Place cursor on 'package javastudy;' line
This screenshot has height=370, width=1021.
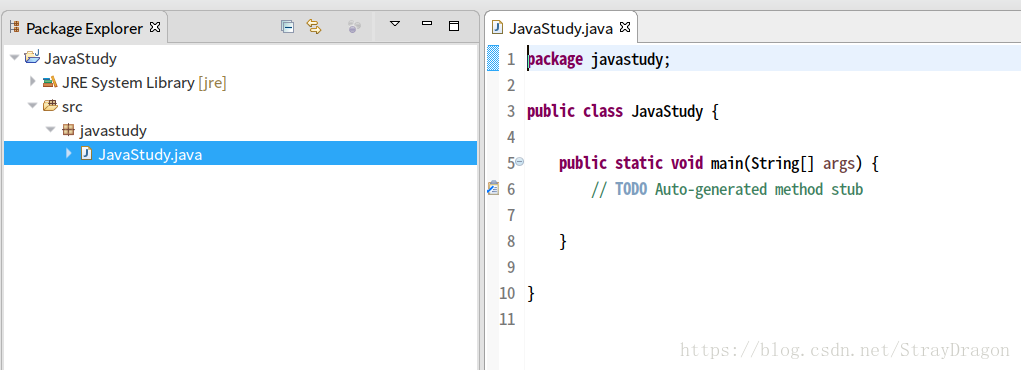point(598,59)
